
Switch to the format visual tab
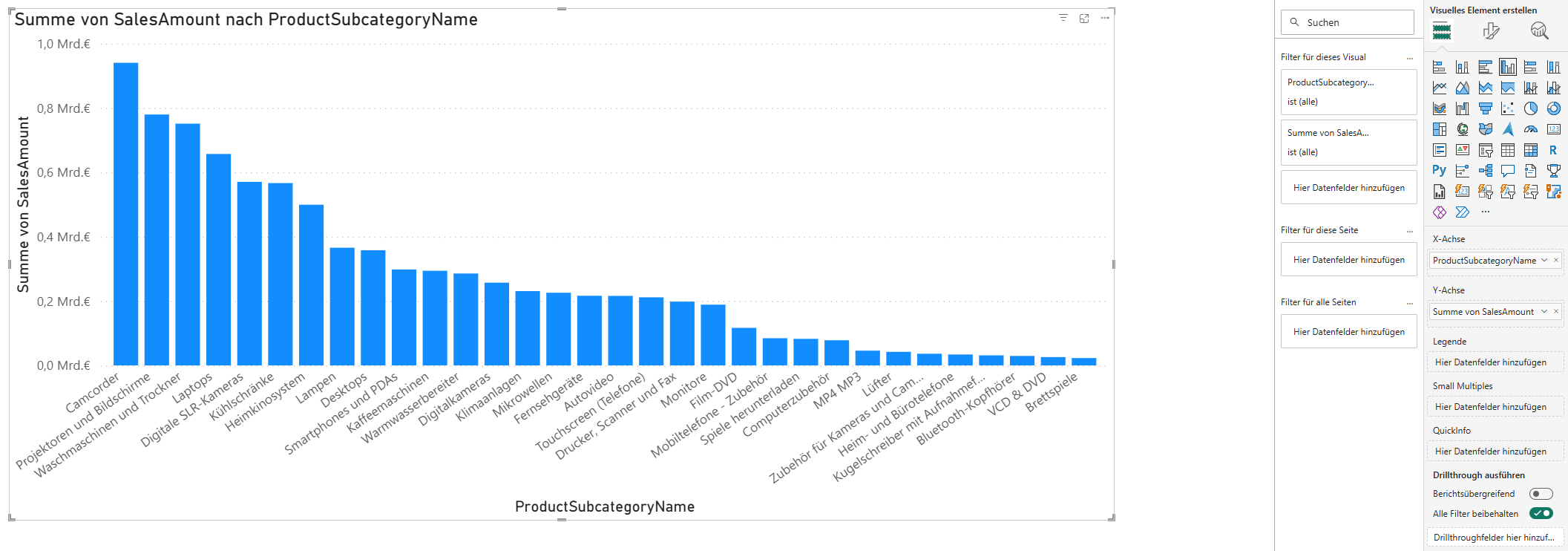[x=1490, y=31]
